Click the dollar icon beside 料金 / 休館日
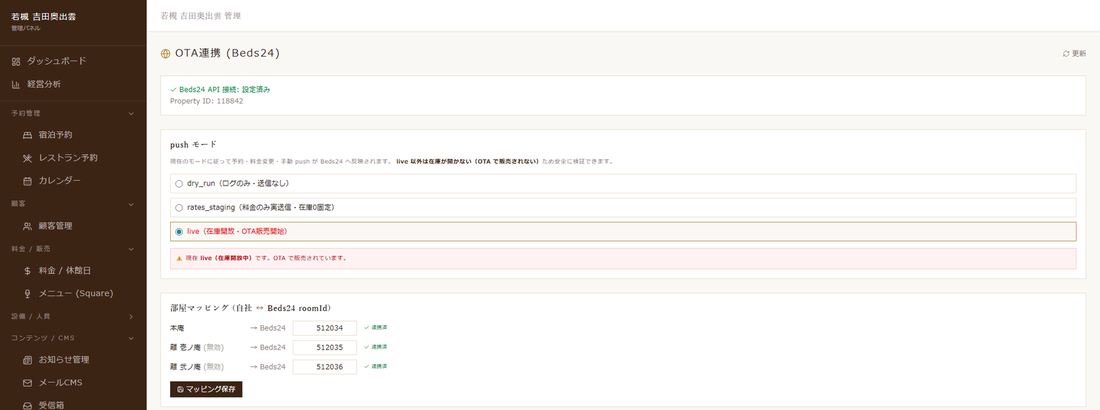 click(x=27, y=271)
